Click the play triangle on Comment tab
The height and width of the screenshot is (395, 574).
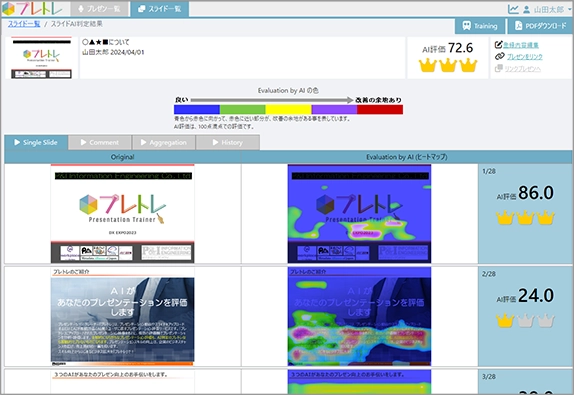pos(83,142)
